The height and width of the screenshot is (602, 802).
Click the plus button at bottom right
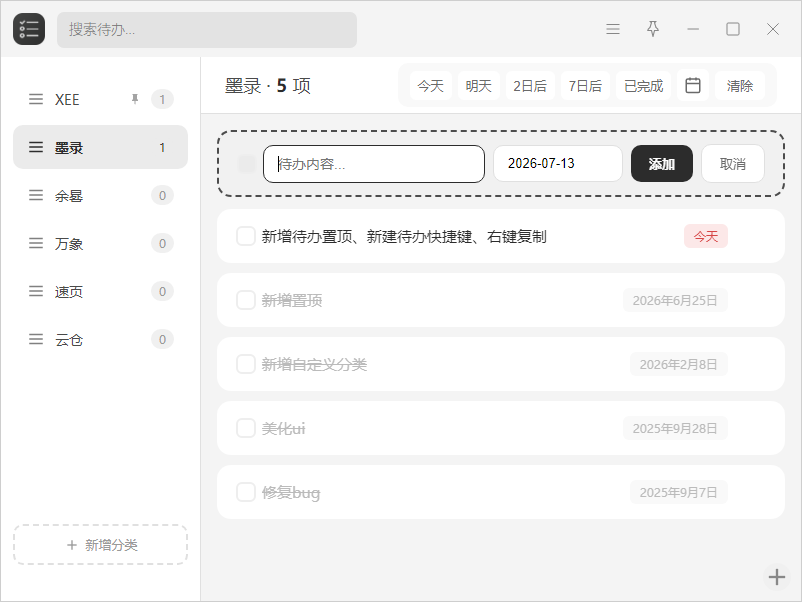776,576
